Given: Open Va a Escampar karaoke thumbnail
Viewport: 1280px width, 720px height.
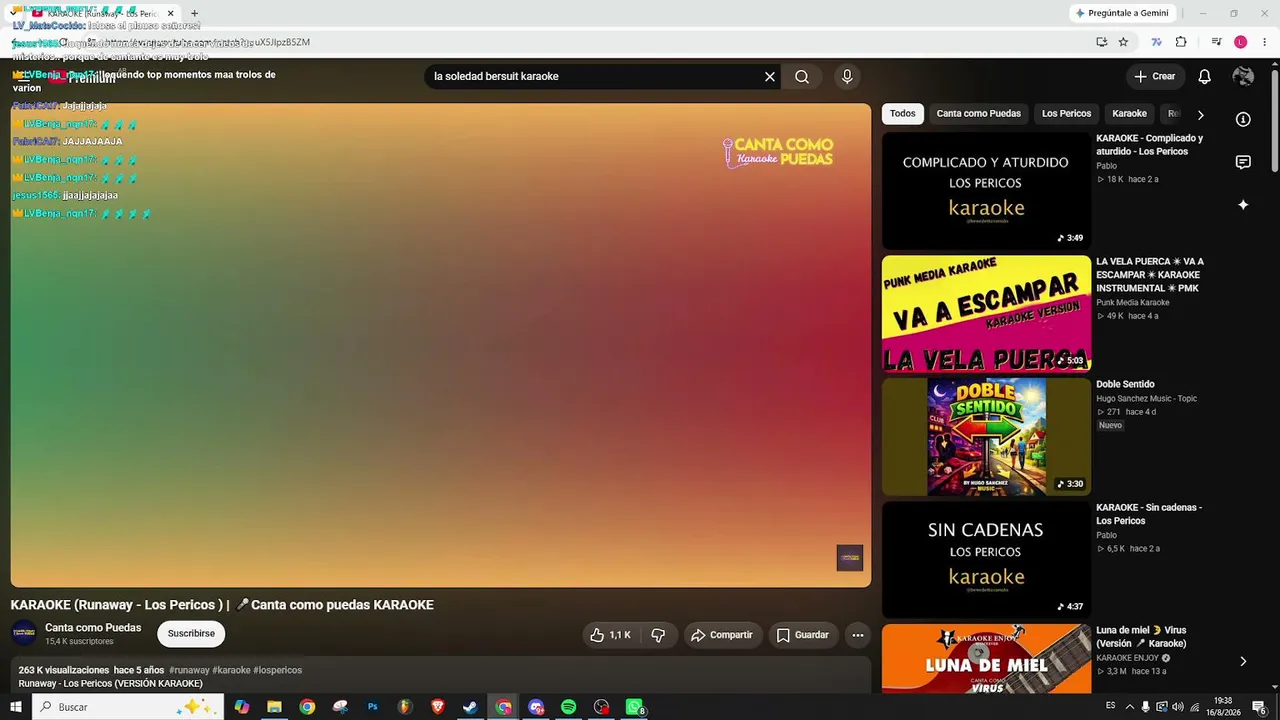Looking at the screenshot, I should [986, 314].
